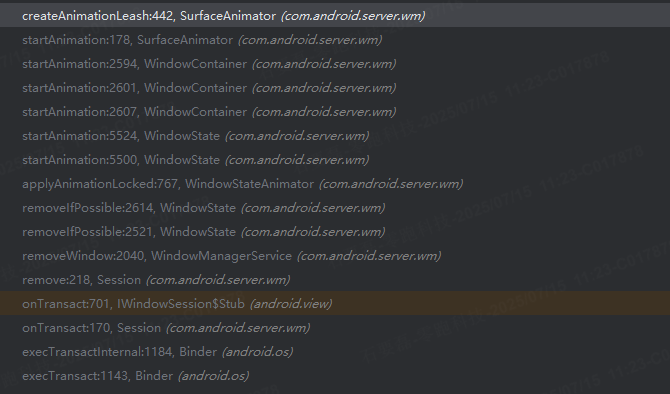Open applyAnimationLocked:767 WindowStateAnimator frame
The height and width of the screenshot is (394, 670).
pos(335,184)
